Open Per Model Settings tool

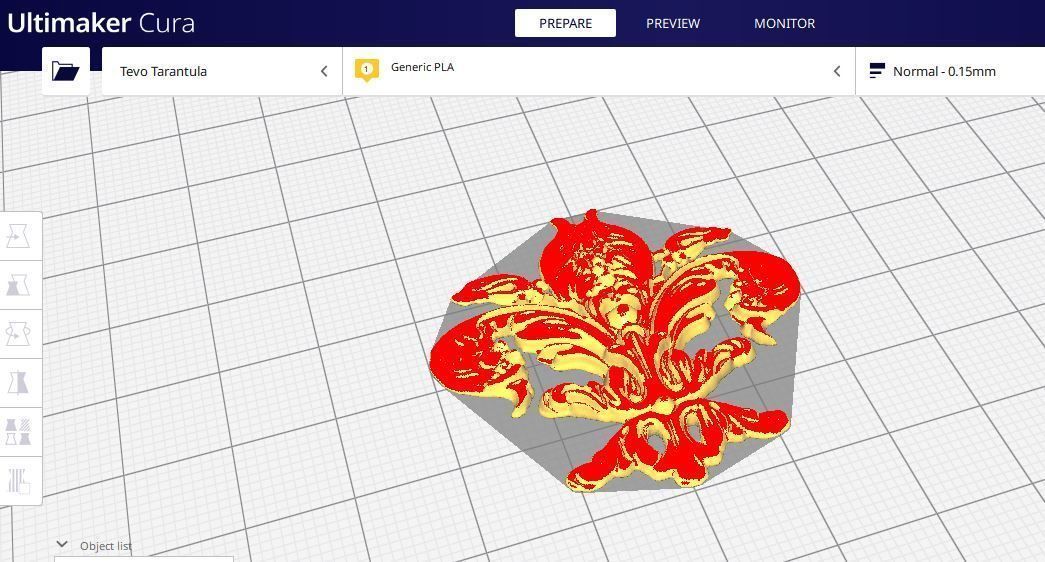18,431
